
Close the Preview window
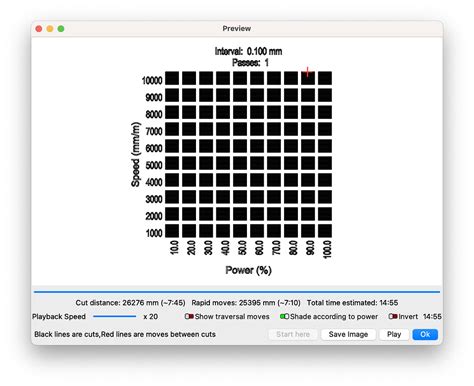pos(39,29)
